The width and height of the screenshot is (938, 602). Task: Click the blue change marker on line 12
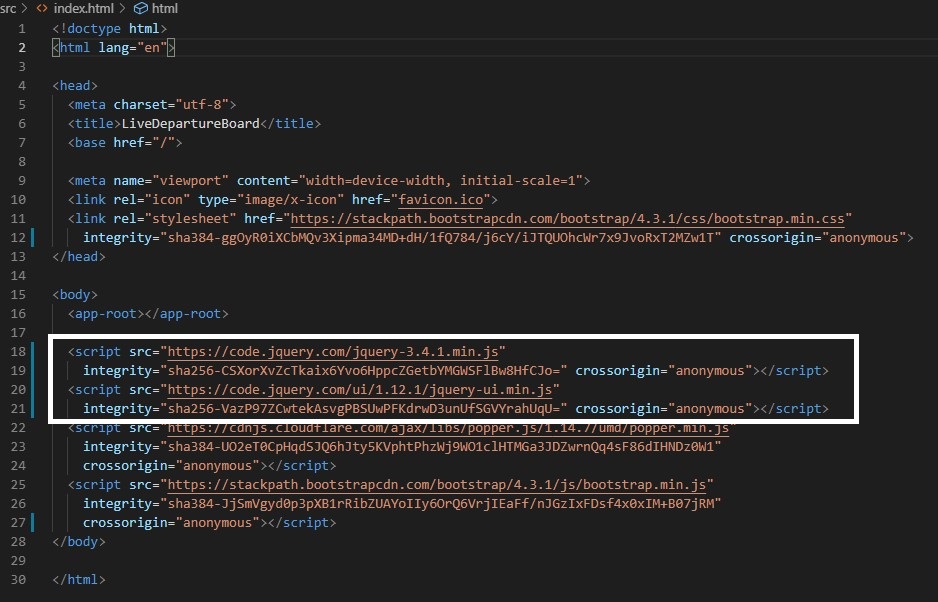click(x=33, y=238)
